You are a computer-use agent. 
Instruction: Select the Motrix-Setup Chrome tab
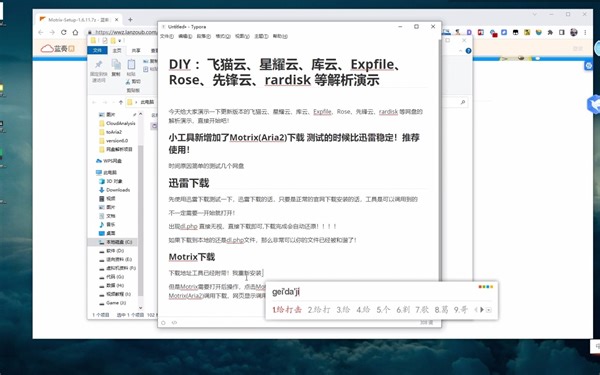pyautogui.click(x=78, y=20)
